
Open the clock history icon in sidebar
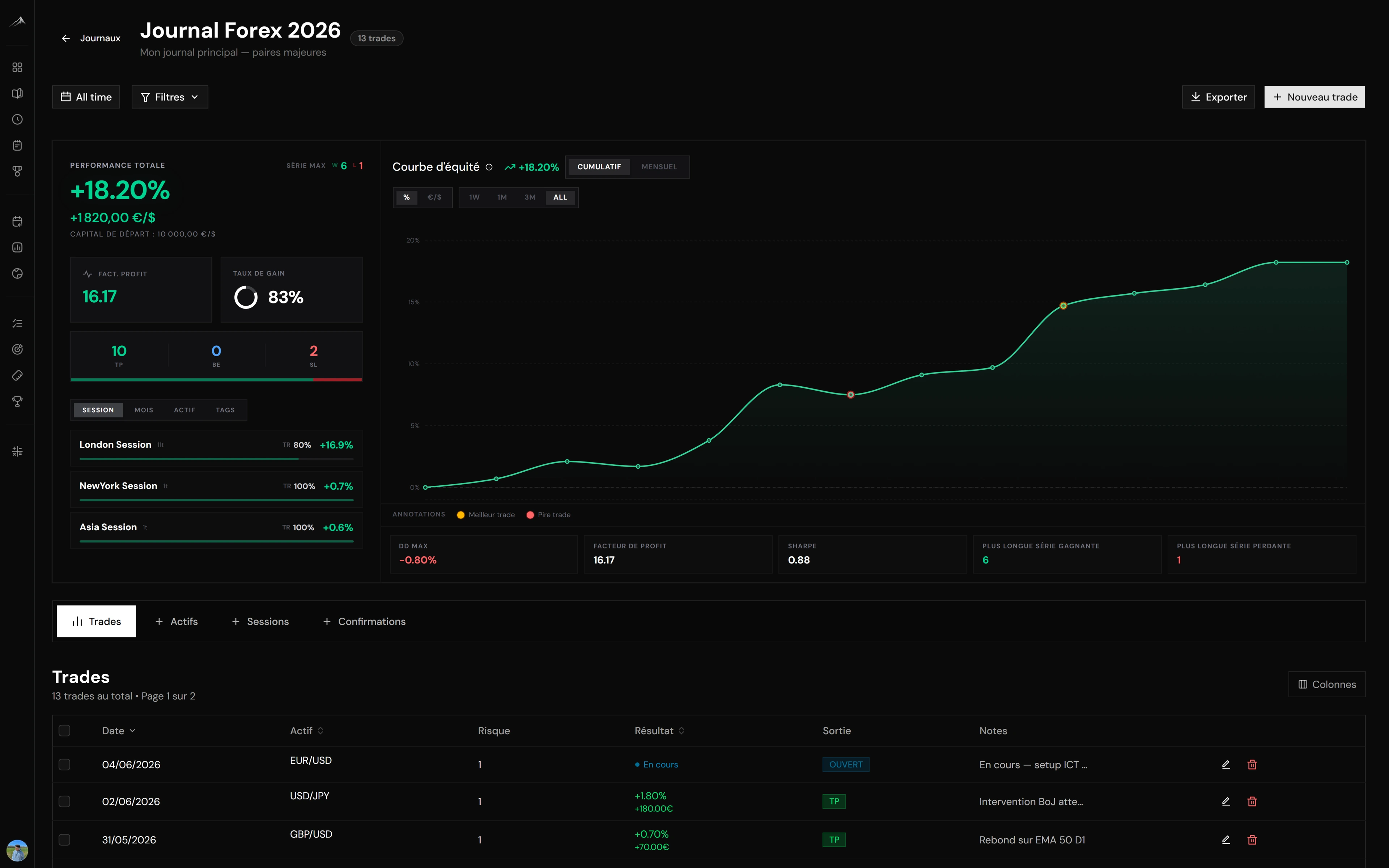pyautogui.click(x=17, y=119)
